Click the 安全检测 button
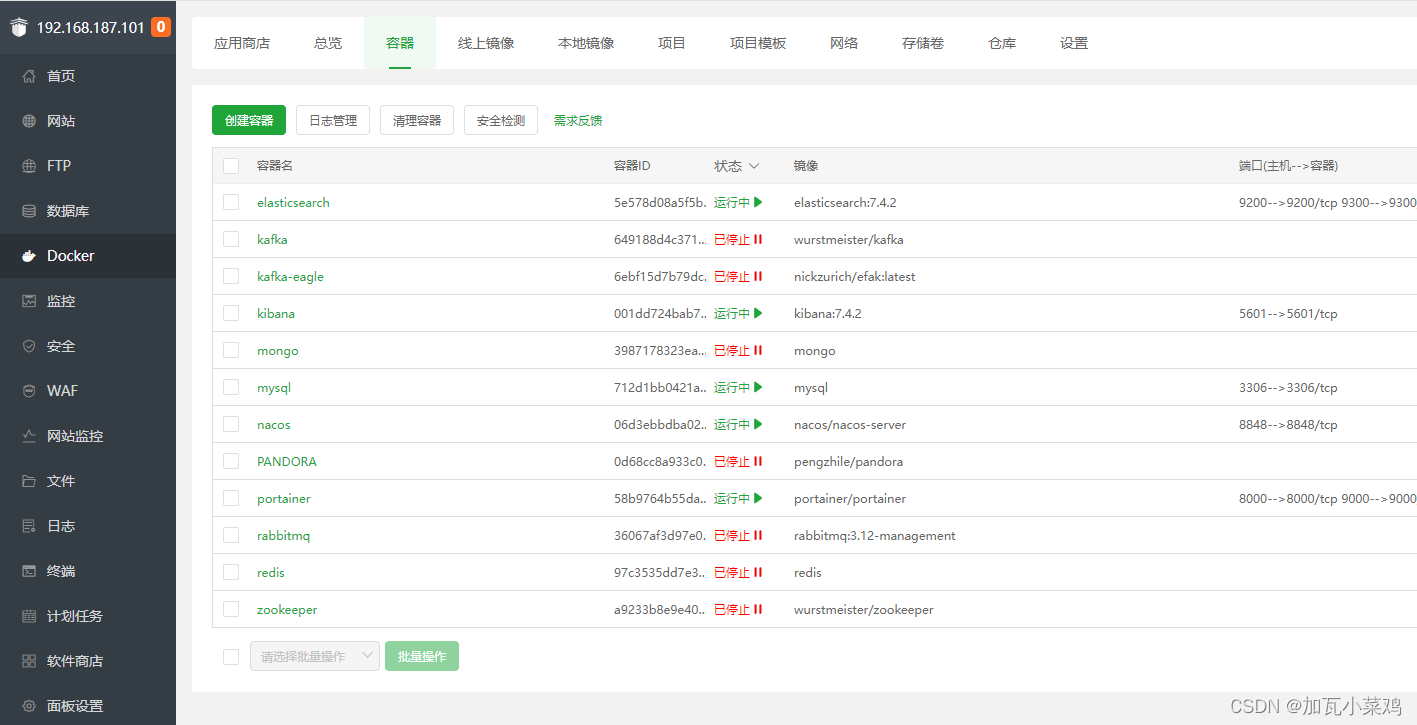1417x725 pixels. (x=501, y=120)
